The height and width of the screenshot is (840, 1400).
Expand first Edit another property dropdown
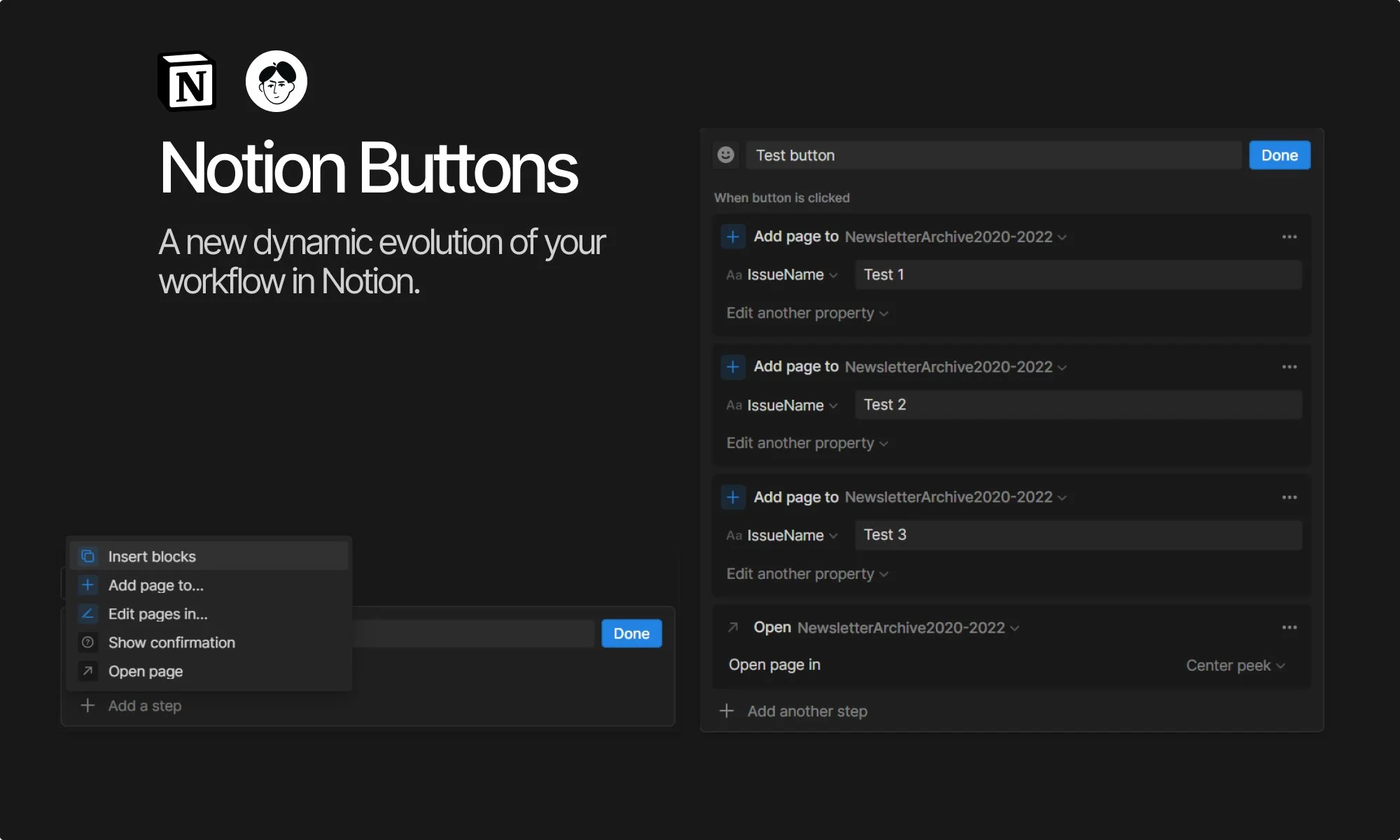806,313
